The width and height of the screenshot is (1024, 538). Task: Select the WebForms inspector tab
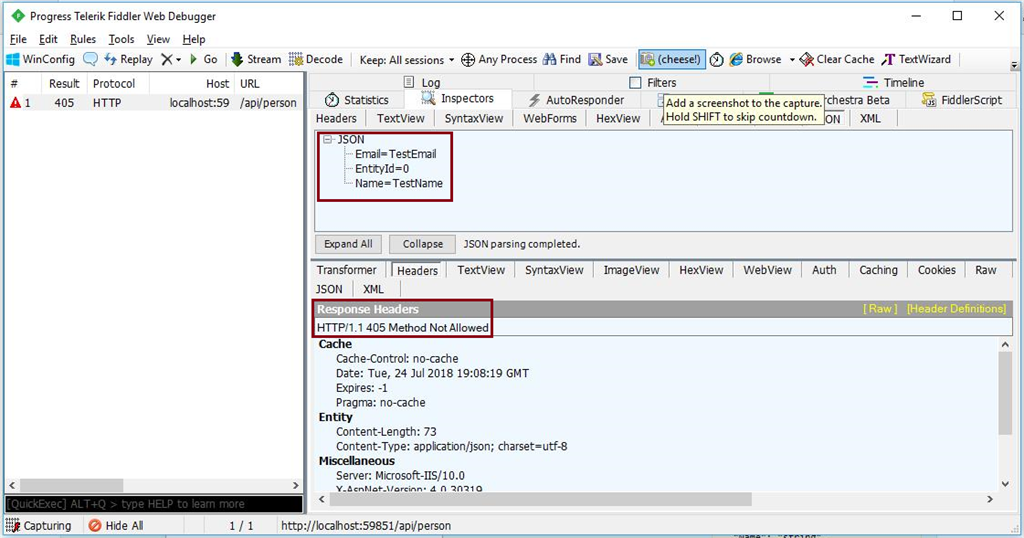(x=549, y=118)
